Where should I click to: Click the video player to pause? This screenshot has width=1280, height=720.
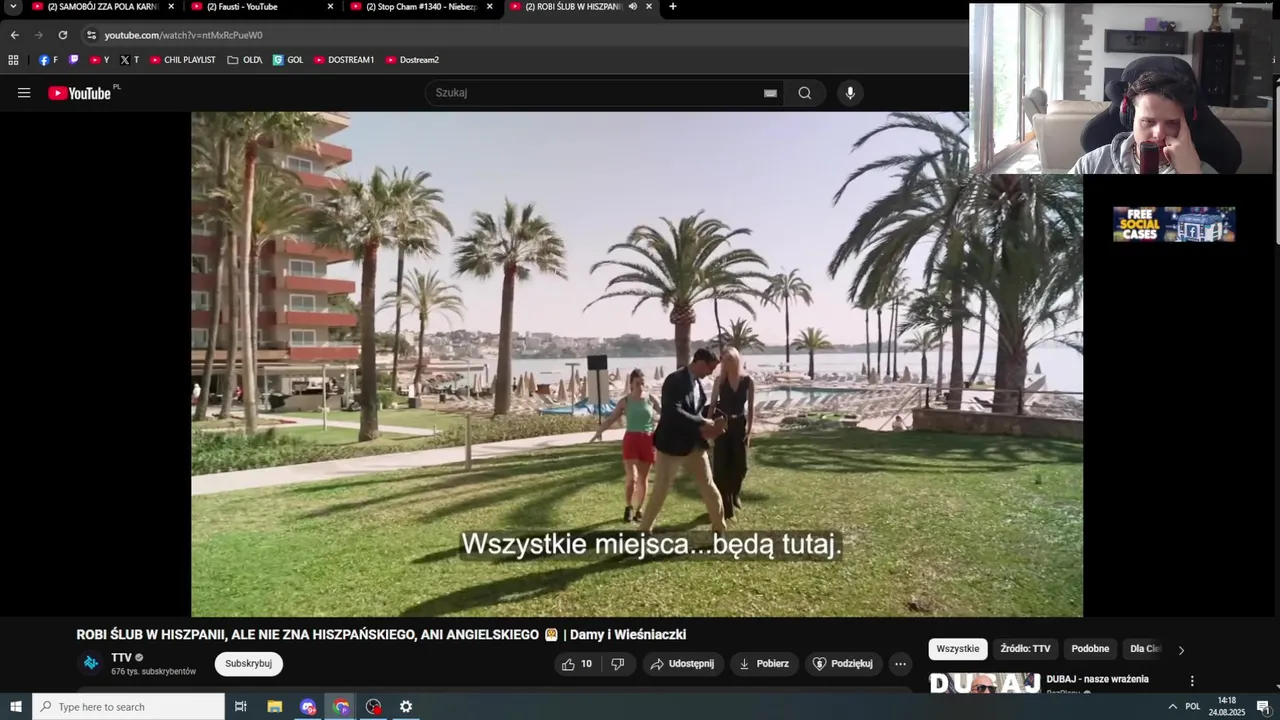[637, 364]
